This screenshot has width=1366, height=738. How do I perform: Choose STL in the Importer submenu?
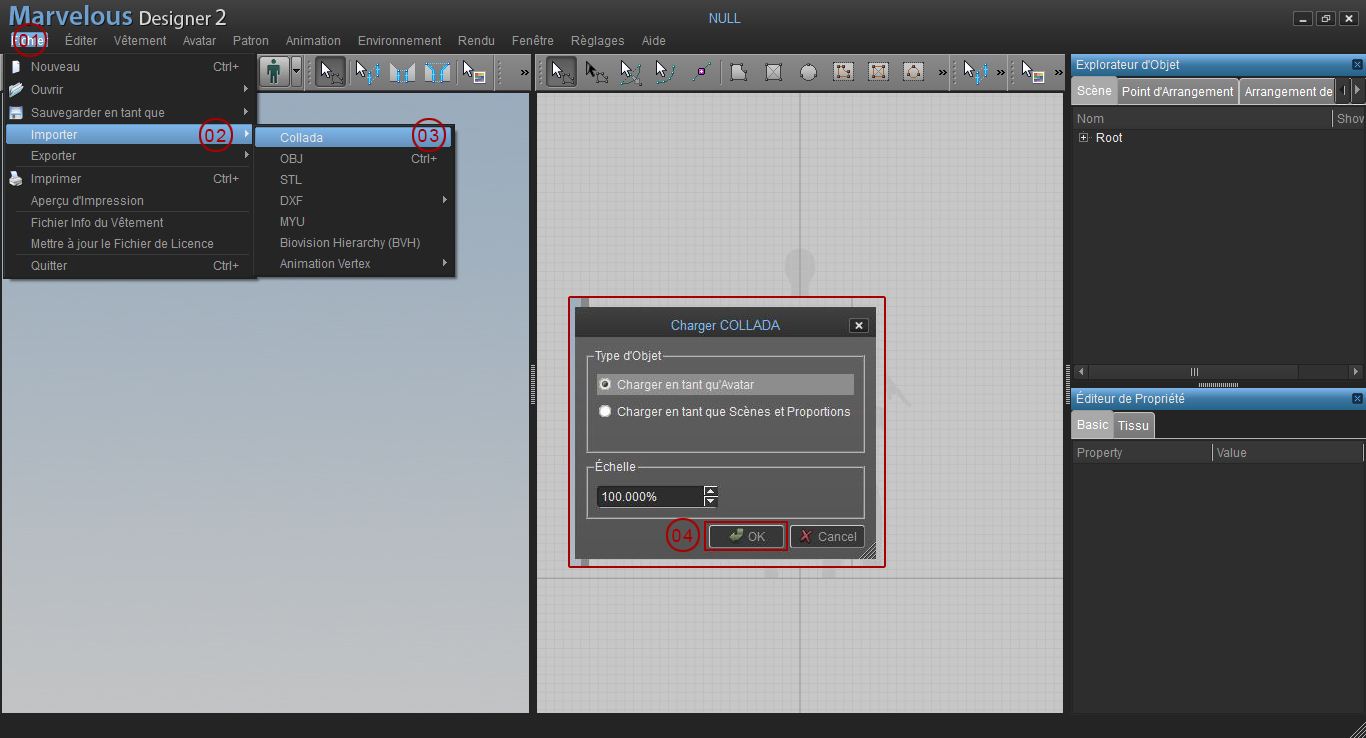coord(353,180)
